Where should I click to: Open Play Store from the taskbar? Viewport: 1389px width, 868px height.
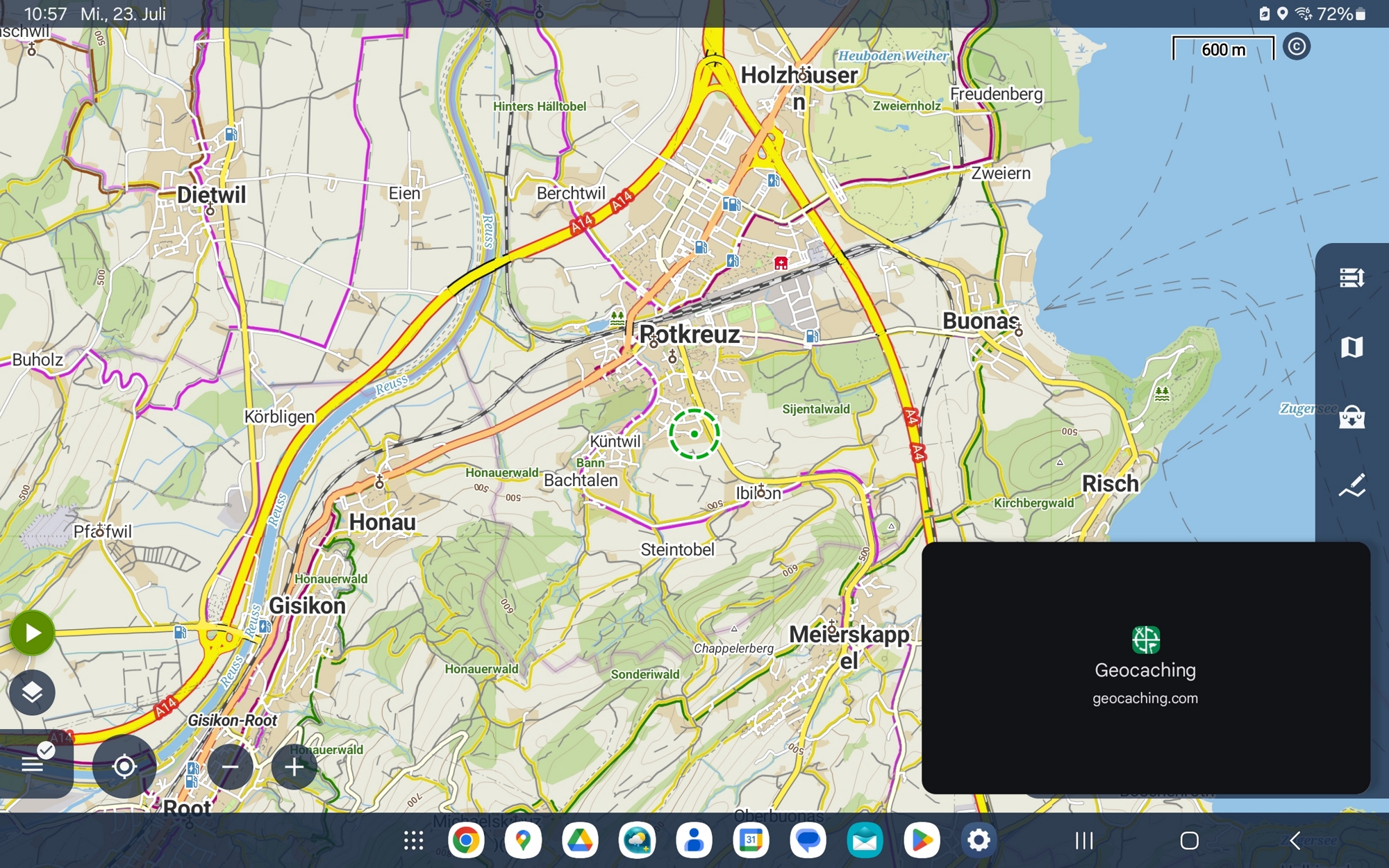921,840
